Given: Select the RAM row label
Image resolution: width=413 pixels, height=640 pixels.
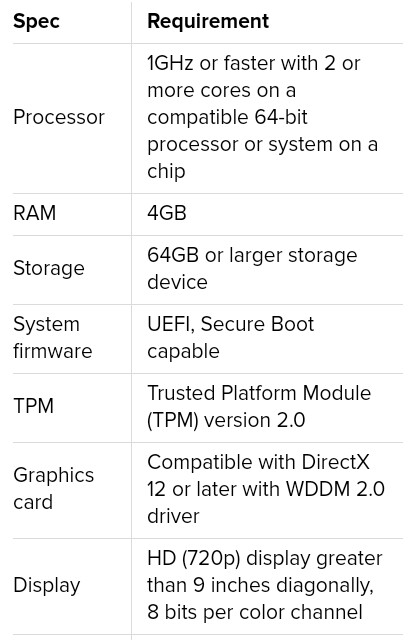Looking at the screenshot, I should (35, 213).
